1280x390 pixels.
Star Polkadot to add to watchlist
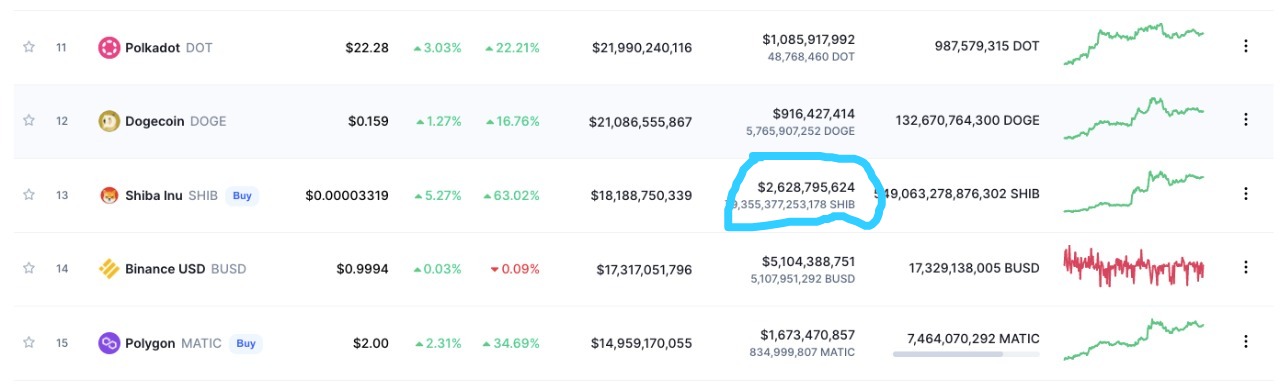[29, 47]
